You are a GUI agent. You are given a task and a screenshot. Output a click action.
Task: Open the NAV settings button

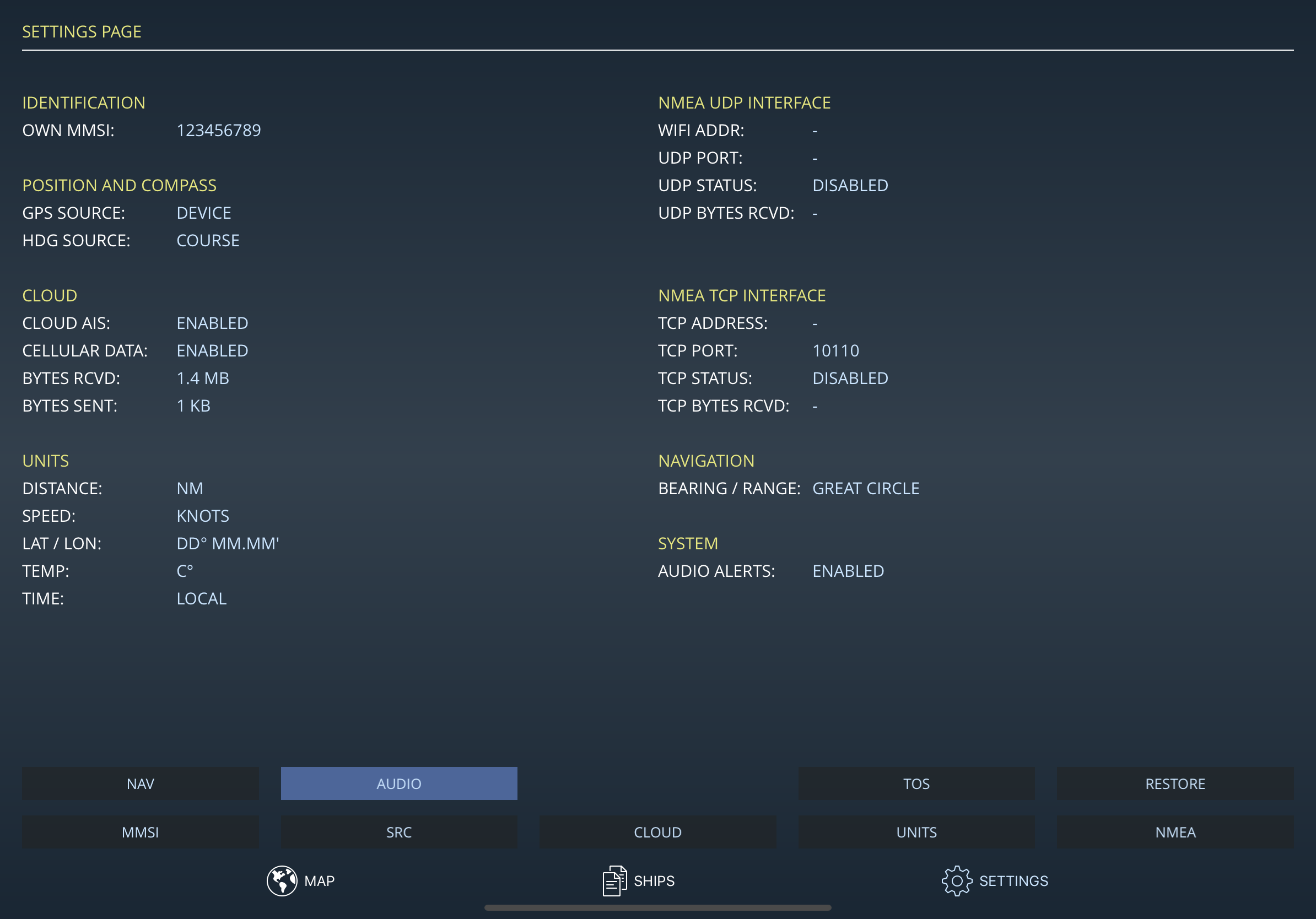(140, 783)
